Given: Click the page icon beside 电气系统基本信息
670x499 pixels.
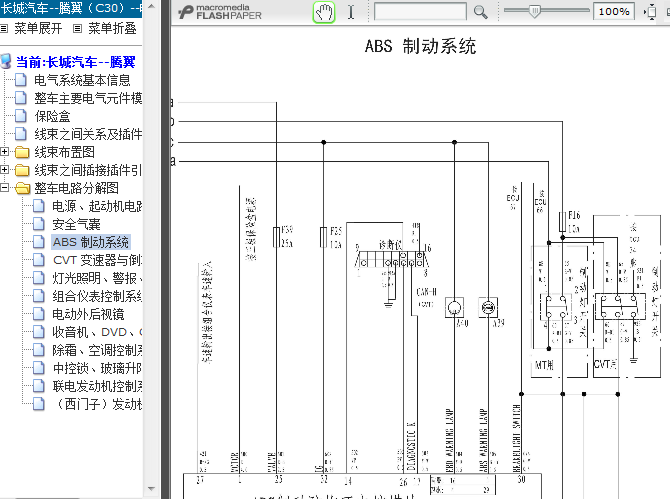Looking at the screenshot, I should click(x=21, y=80).
